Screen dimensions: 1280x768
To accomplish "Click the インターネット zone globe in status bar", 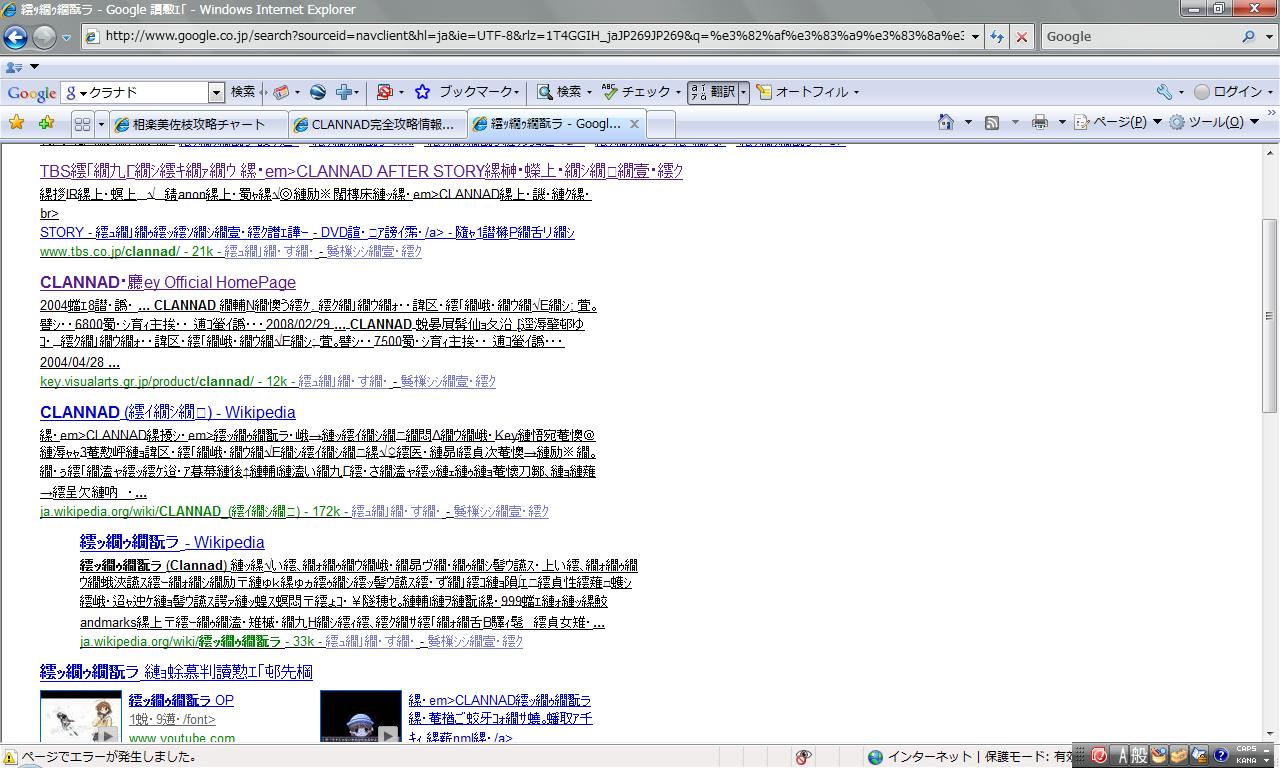I will coord(875,757).
